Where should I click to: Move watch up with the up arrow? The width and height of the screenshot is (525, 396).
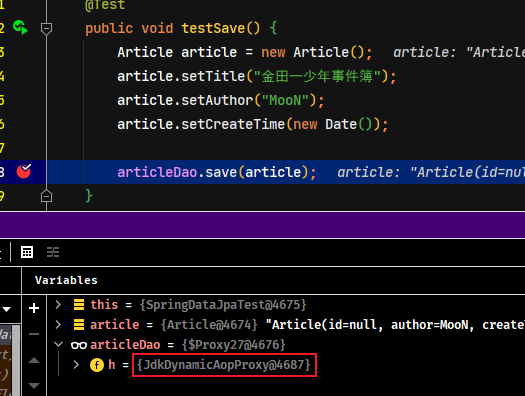pyautogui.click(x=34, y=360)
